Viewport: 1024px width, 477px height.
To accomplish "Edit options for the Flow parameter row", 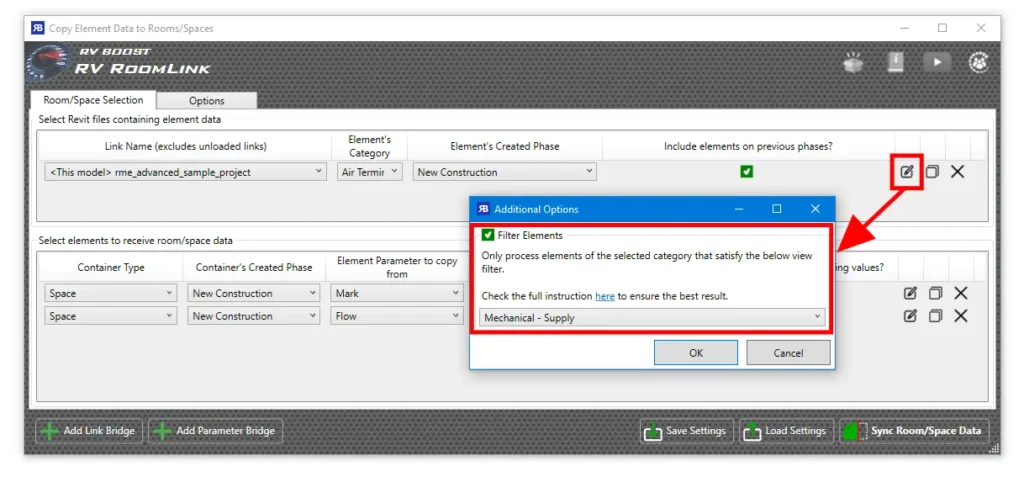I will [910, 316].
